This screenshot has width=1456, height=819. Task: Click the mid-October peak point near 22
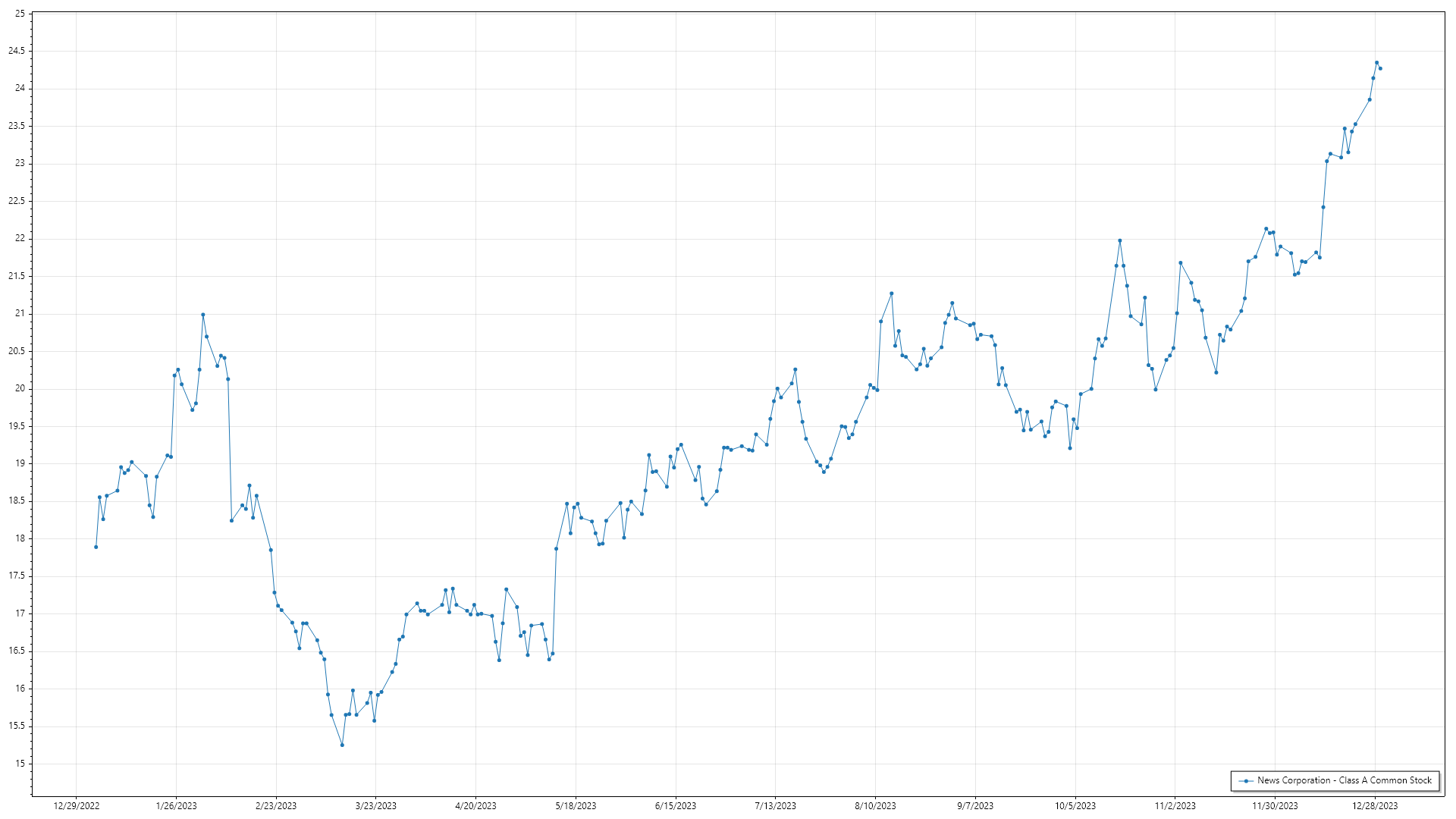coord(1119,241)
